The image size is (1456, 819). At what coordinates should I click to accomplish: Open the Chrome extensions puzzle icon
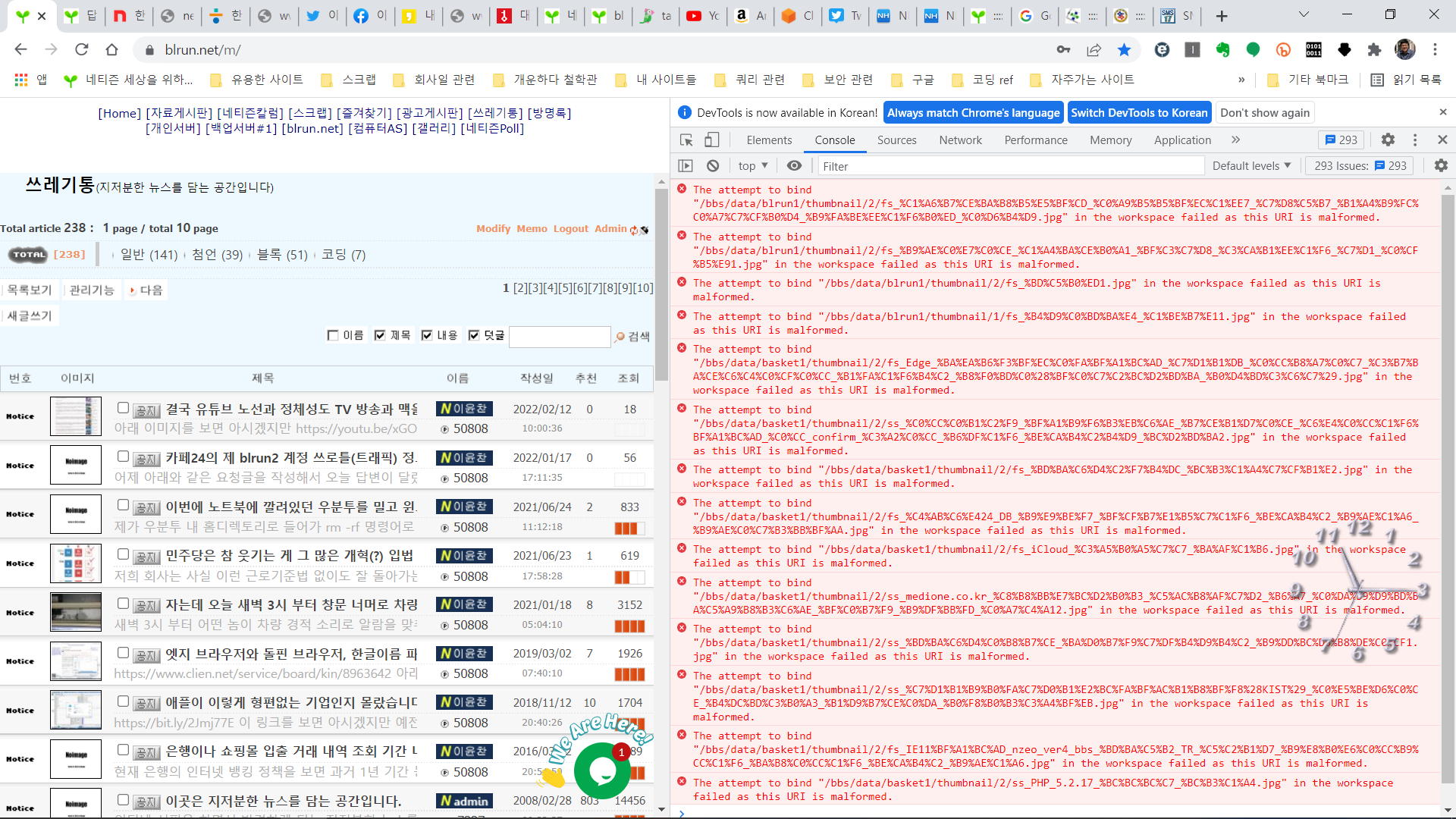(1374, 49)
